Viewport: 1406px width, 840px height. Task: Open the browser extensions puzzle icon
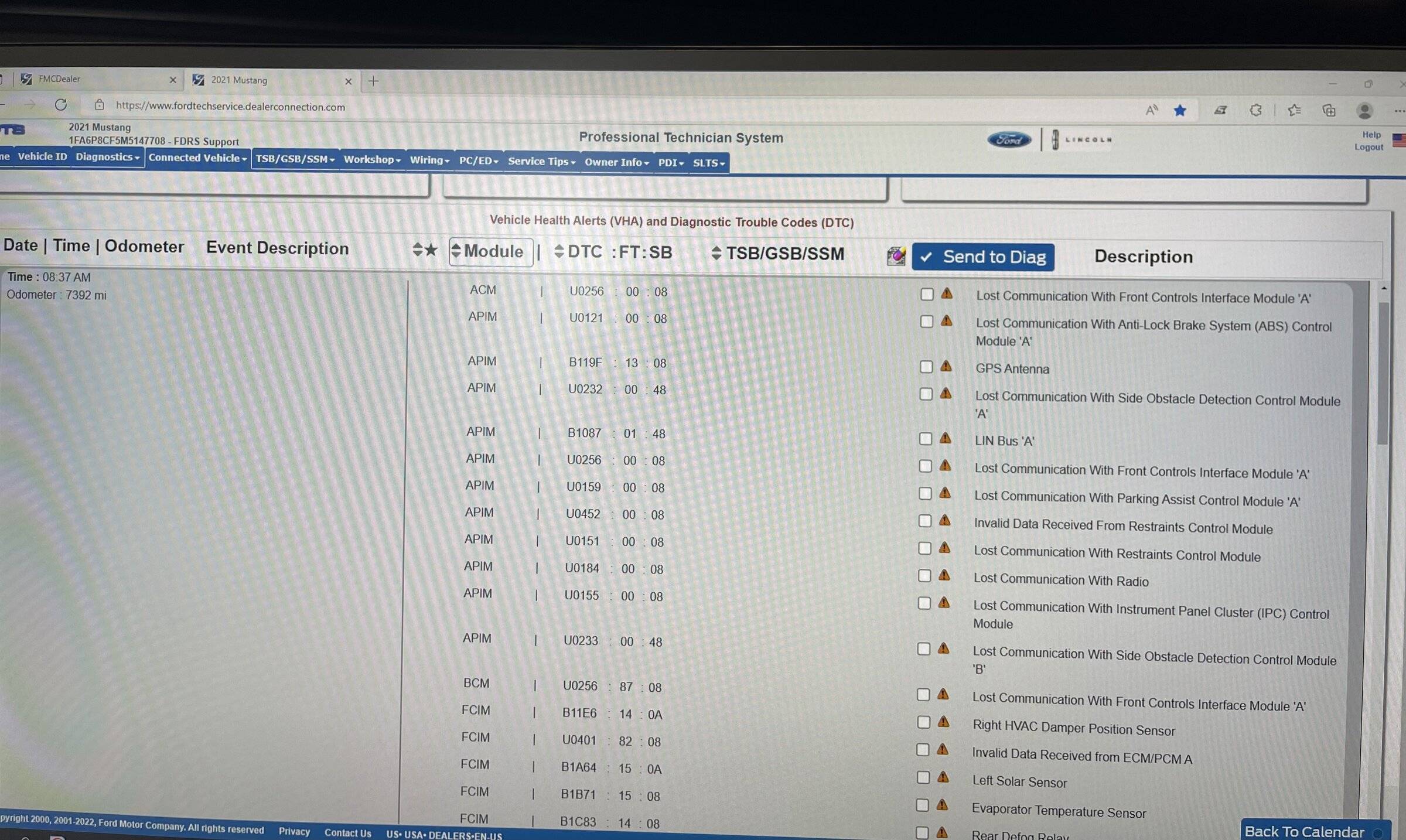tap(1255, 110)
